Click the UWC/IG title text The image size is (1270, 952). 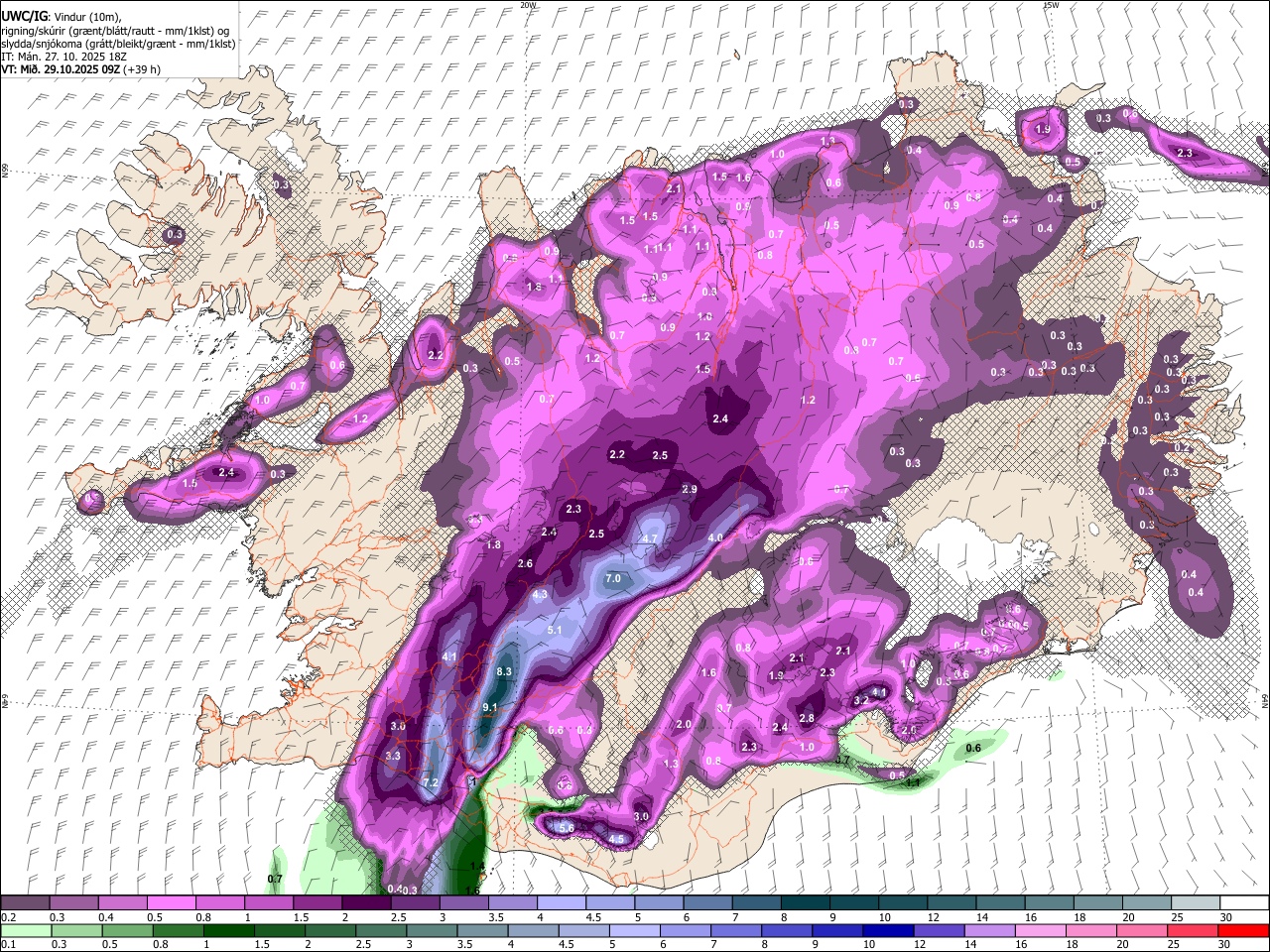pyautogui.click(x=25, y=17)
